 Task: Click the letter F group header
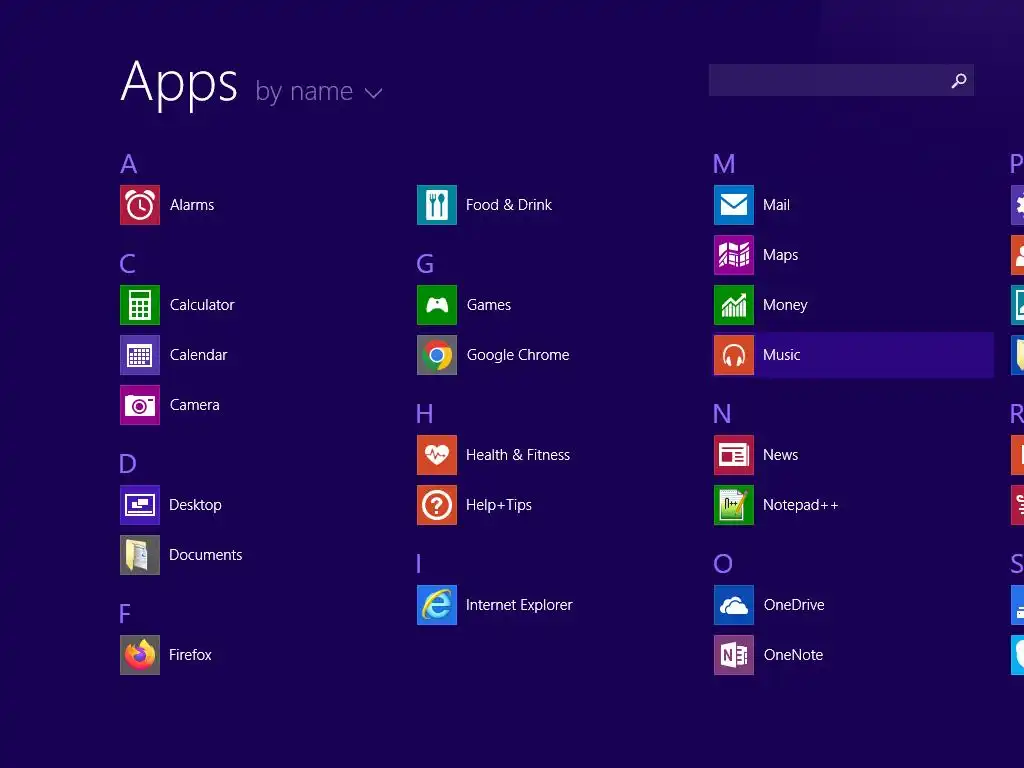tap(125, 614)
